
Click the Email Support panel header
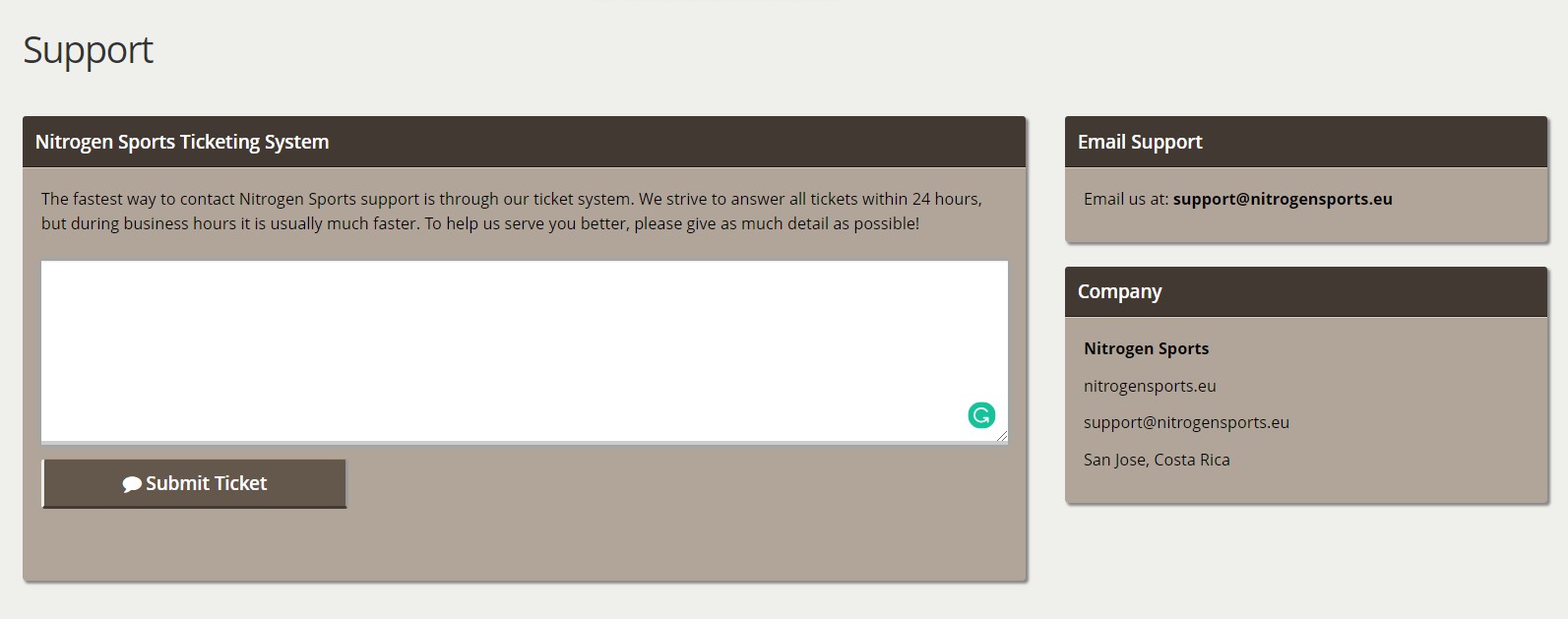1306,142
